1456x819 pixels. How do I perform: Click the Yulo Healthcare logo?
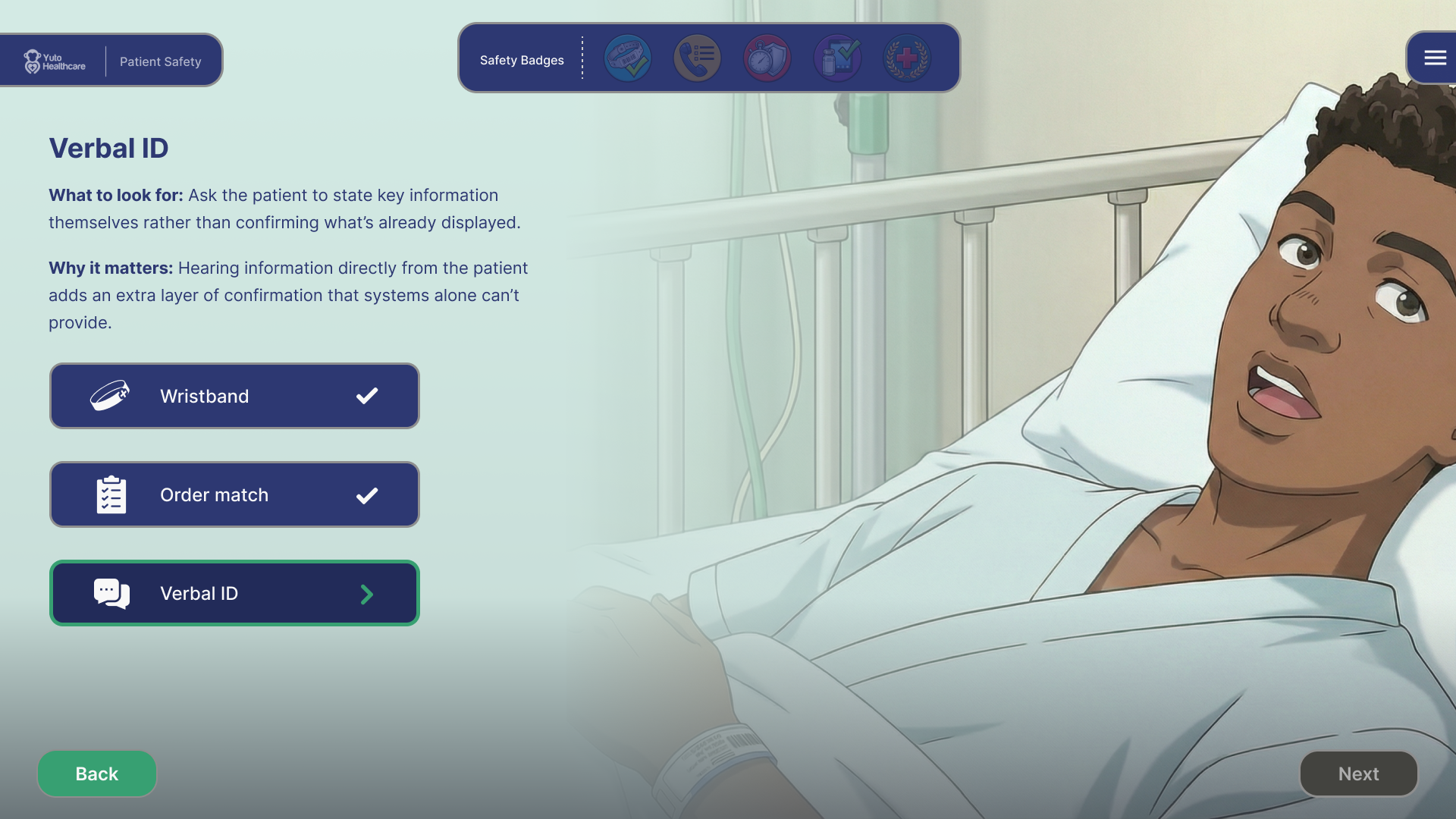pyautogui.click(x=54, y=61)
